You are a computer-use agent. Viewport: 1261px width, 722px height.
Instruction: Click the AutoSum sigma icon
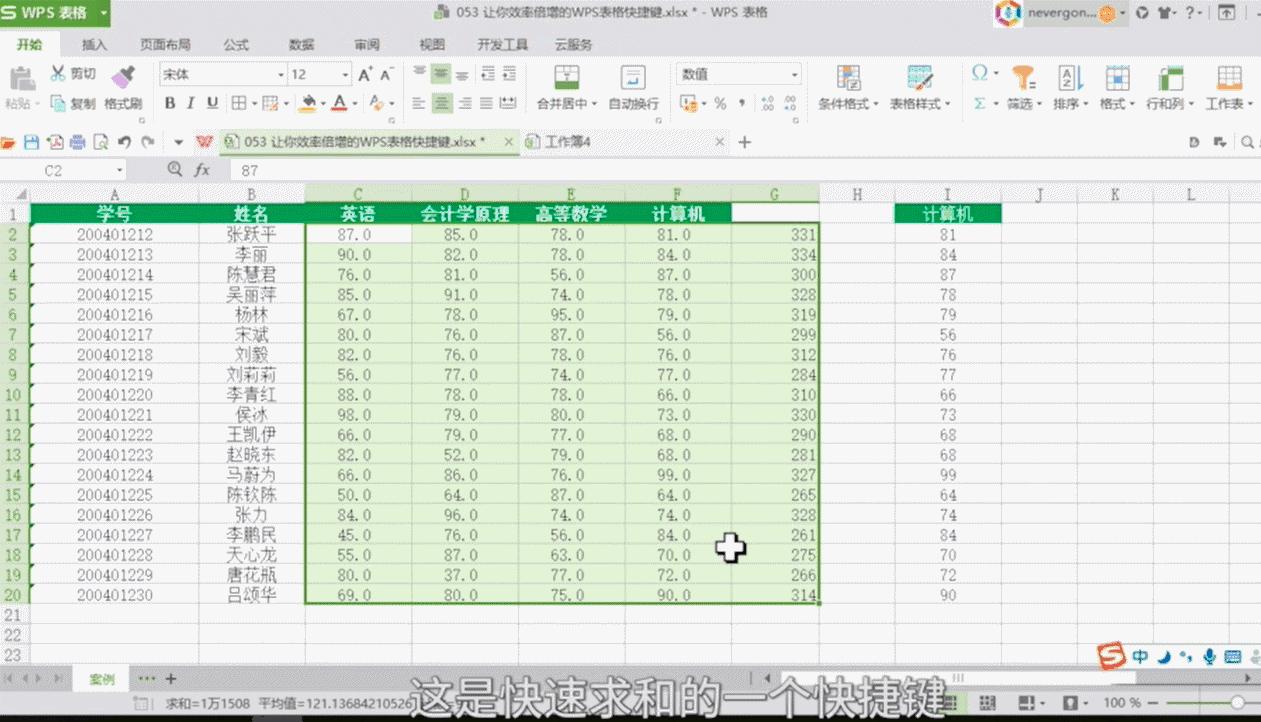(980, 103)
